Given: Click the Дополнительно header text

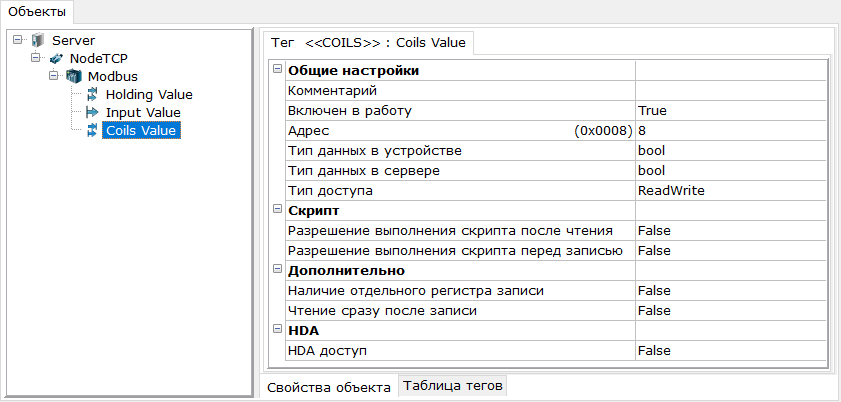Looking at the screenshot, I should [x=346, y=271].
